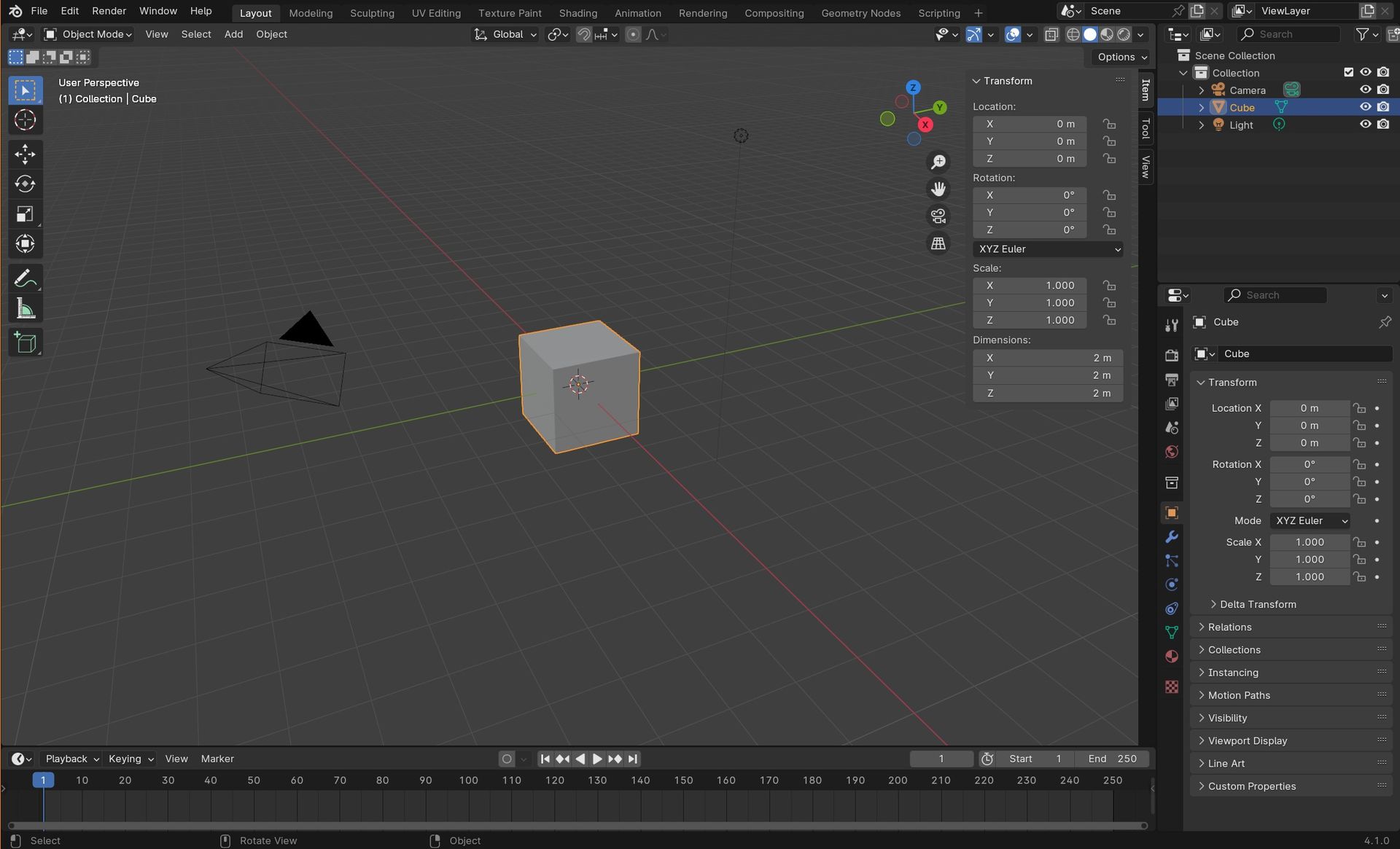Open the File menu

(x=39, y=11)
